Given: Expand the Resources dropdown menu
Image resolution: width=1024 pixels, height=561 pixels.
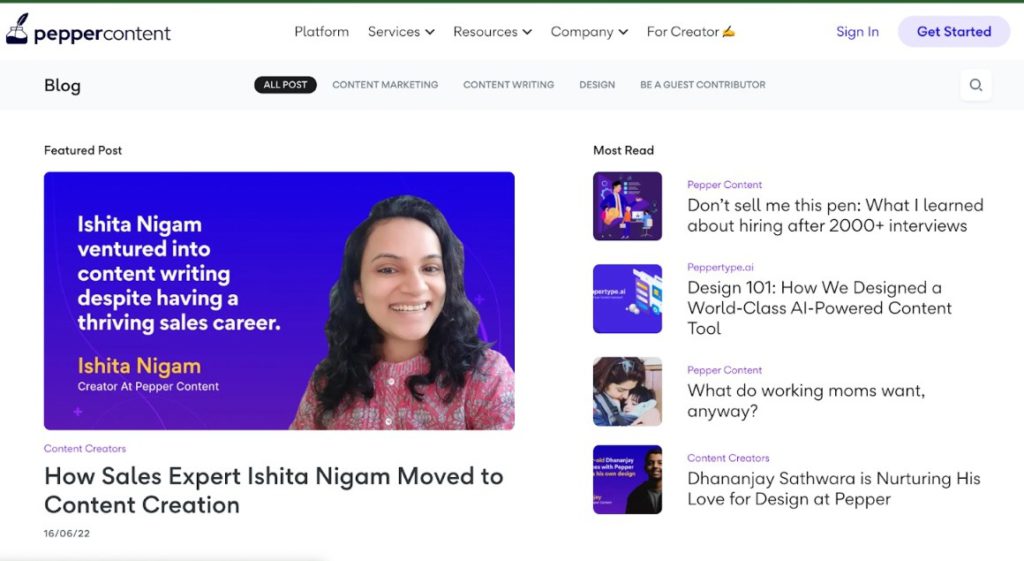Looking at the screenshot, I should pyautogui.click(x=492, y=32).
